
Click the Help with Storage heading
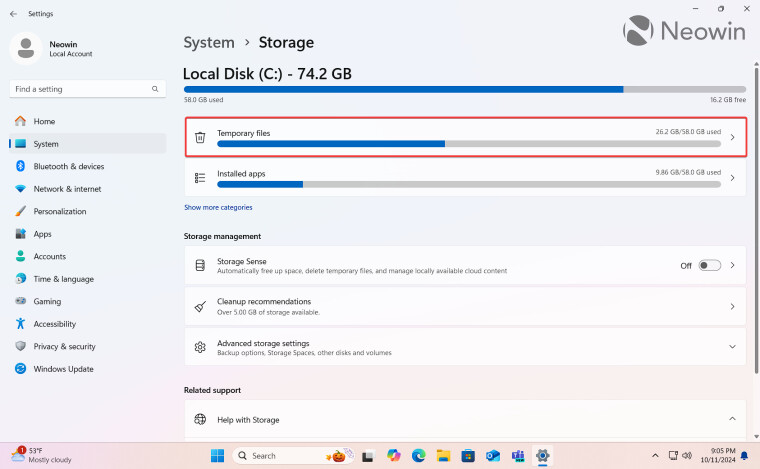(248, 420)
